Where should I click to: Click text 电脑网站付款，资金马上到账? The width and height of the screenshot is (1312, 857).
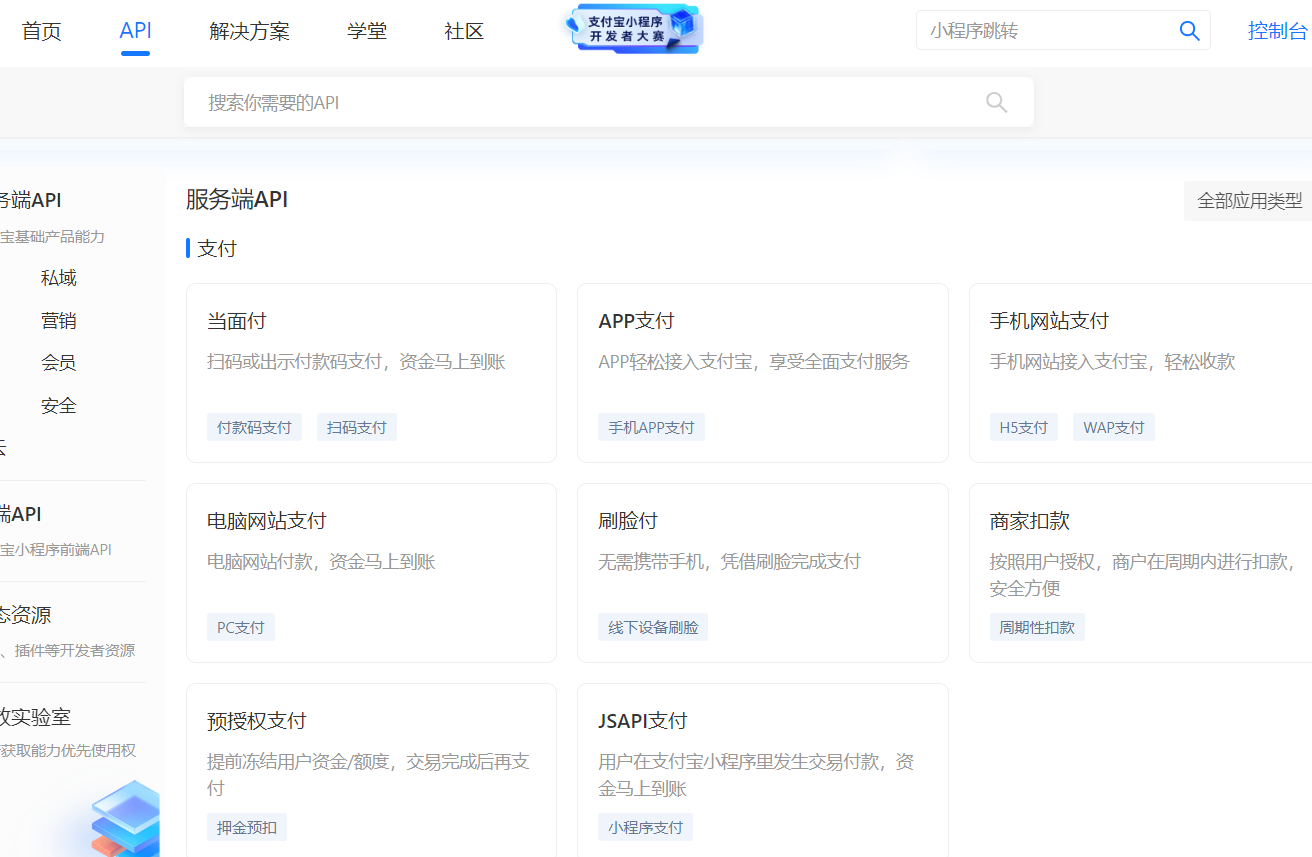pos(321,561)
